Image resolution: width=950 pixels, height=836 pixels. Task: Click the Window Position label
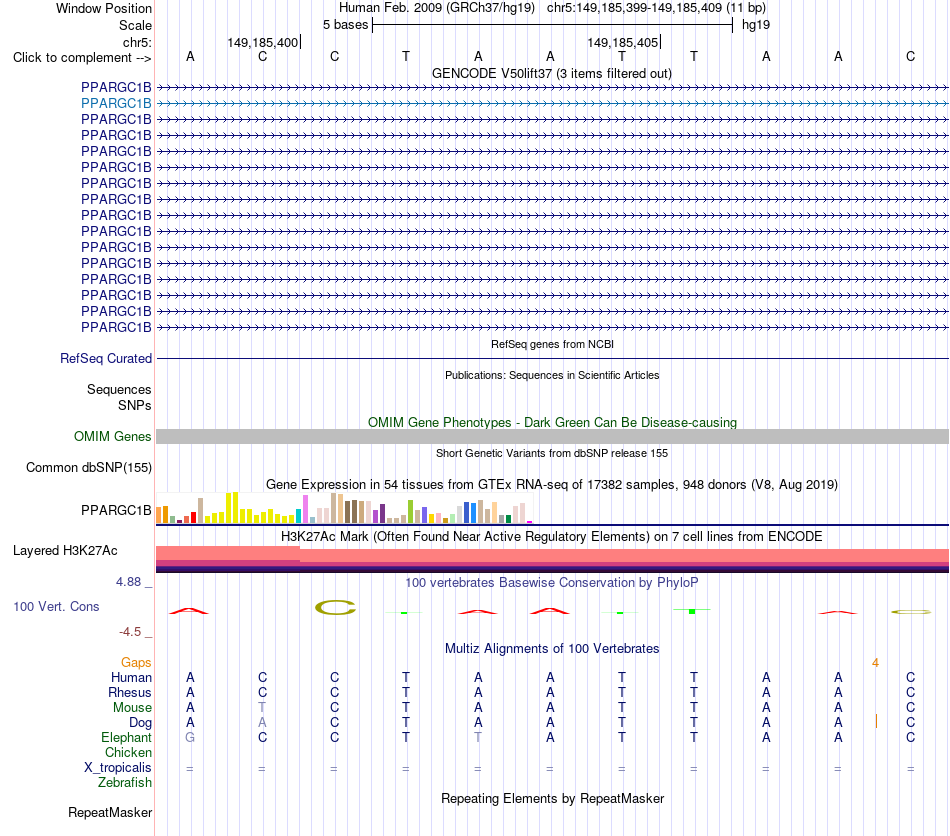pos(104,8)
